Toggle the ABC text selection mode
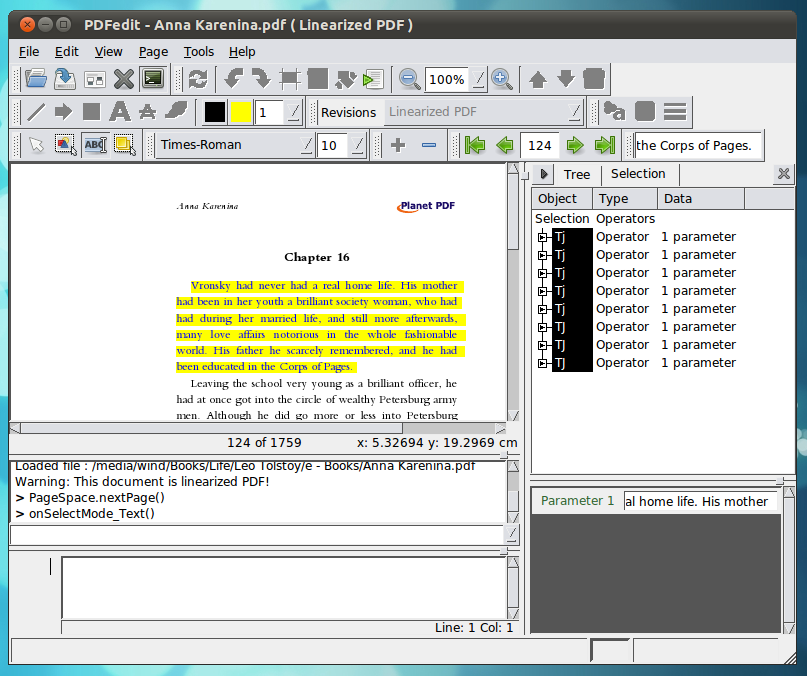The width and height of the screenshot is (807, 676). (x=96, y=145)
